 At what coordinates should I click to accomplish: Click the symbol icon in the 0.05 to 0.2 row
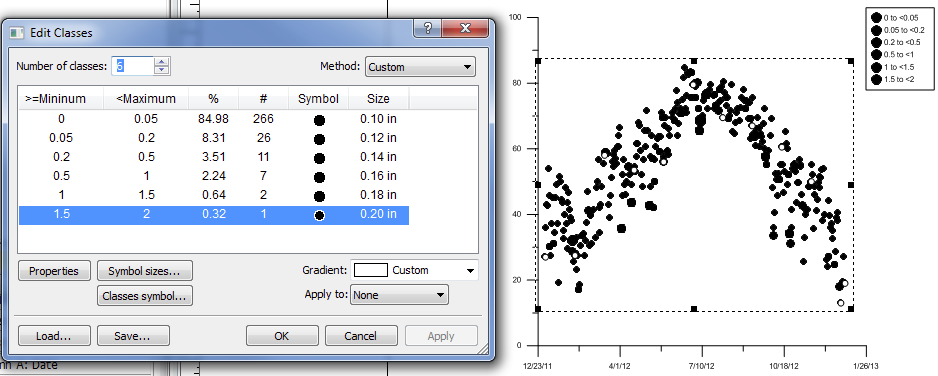[x=319, y=139]
